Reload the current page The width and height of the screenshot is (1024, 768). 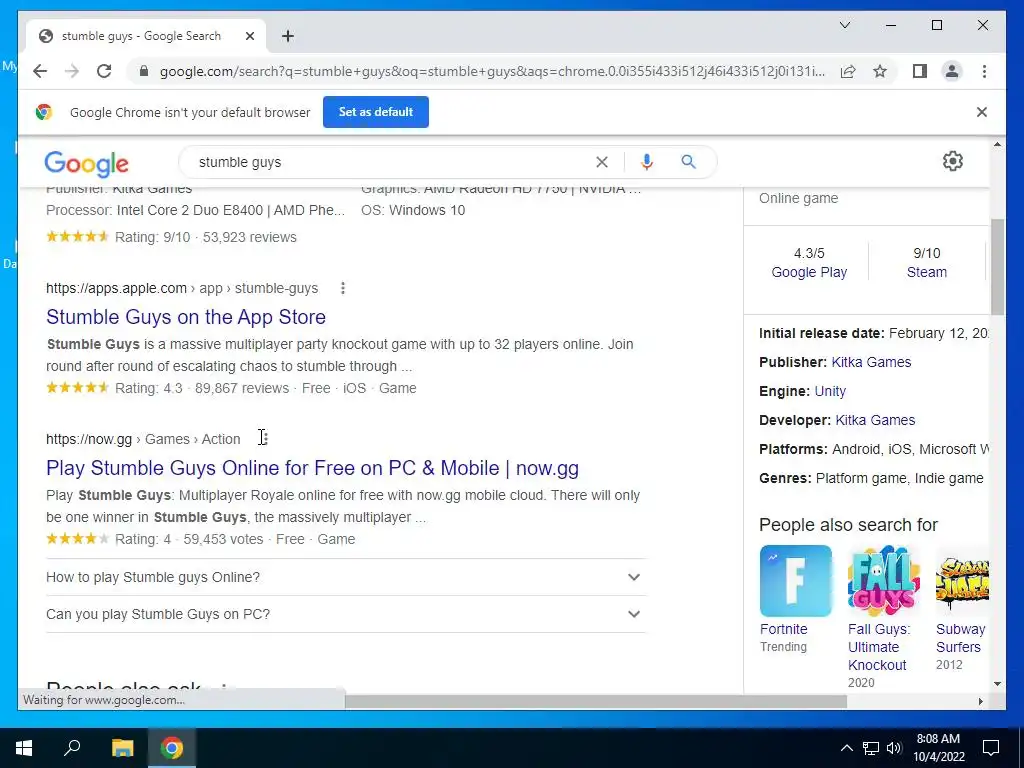(x=104, y=71)
